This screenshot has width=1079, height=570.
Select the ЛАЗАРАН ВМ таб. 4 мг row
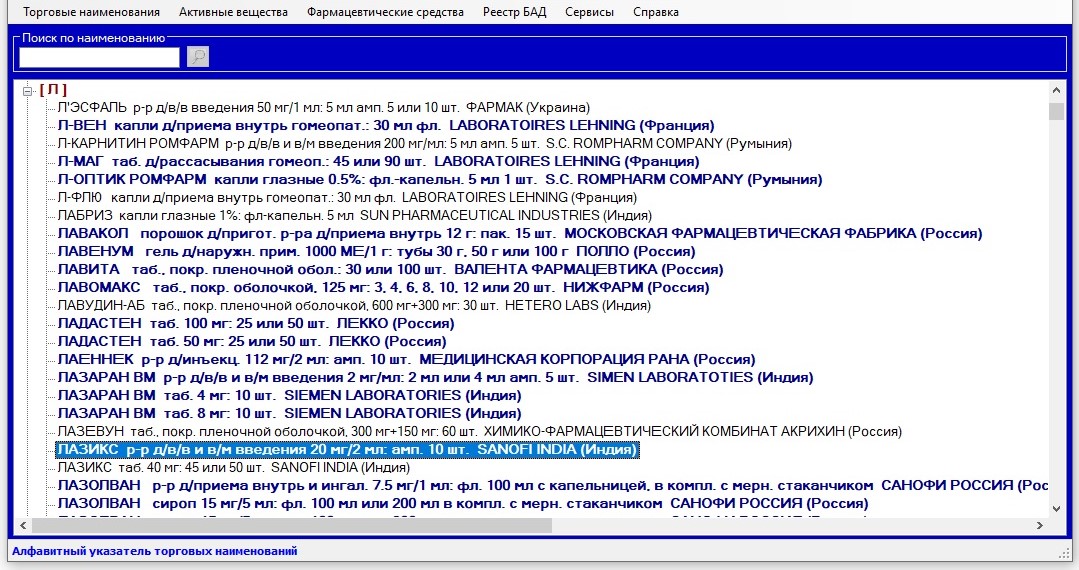[290, 394]
